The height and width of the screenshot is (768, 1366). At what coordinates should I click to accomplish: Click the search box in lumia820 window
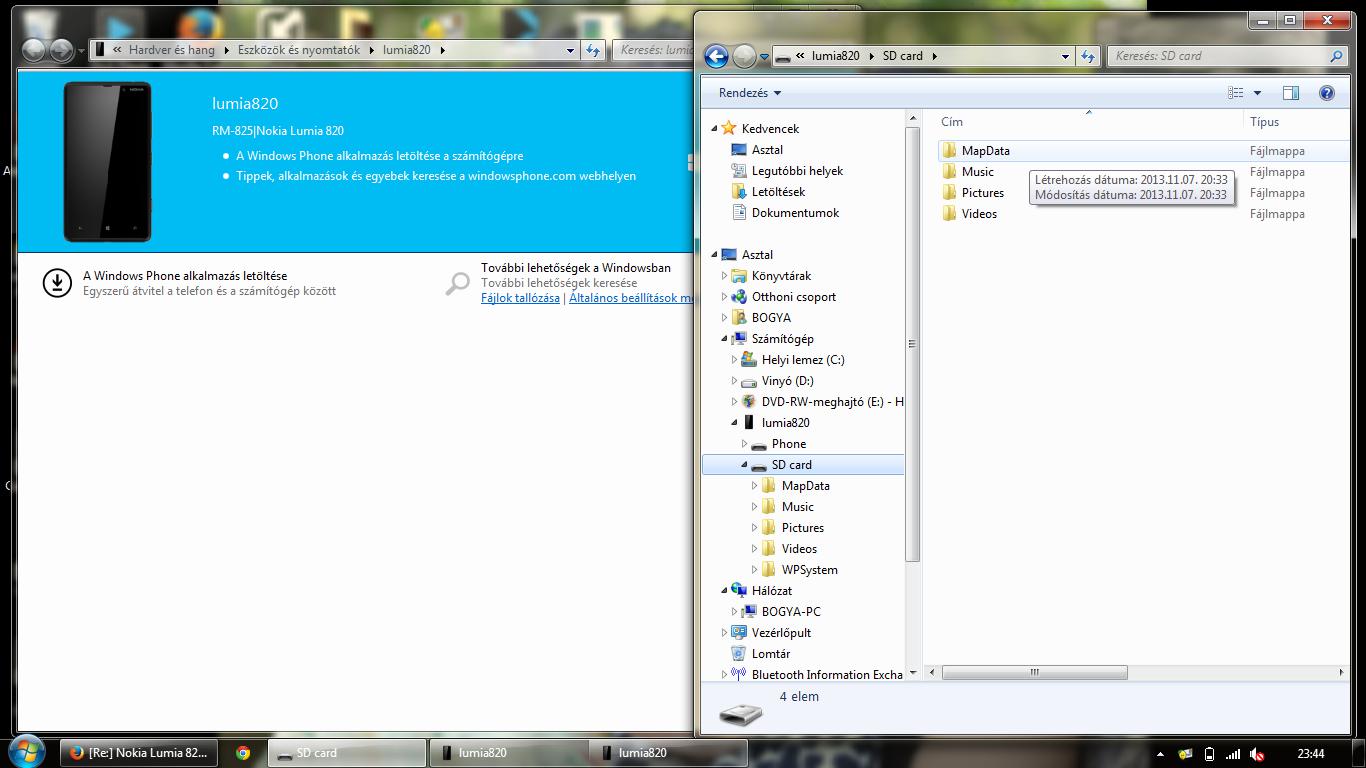click(655, 49)
